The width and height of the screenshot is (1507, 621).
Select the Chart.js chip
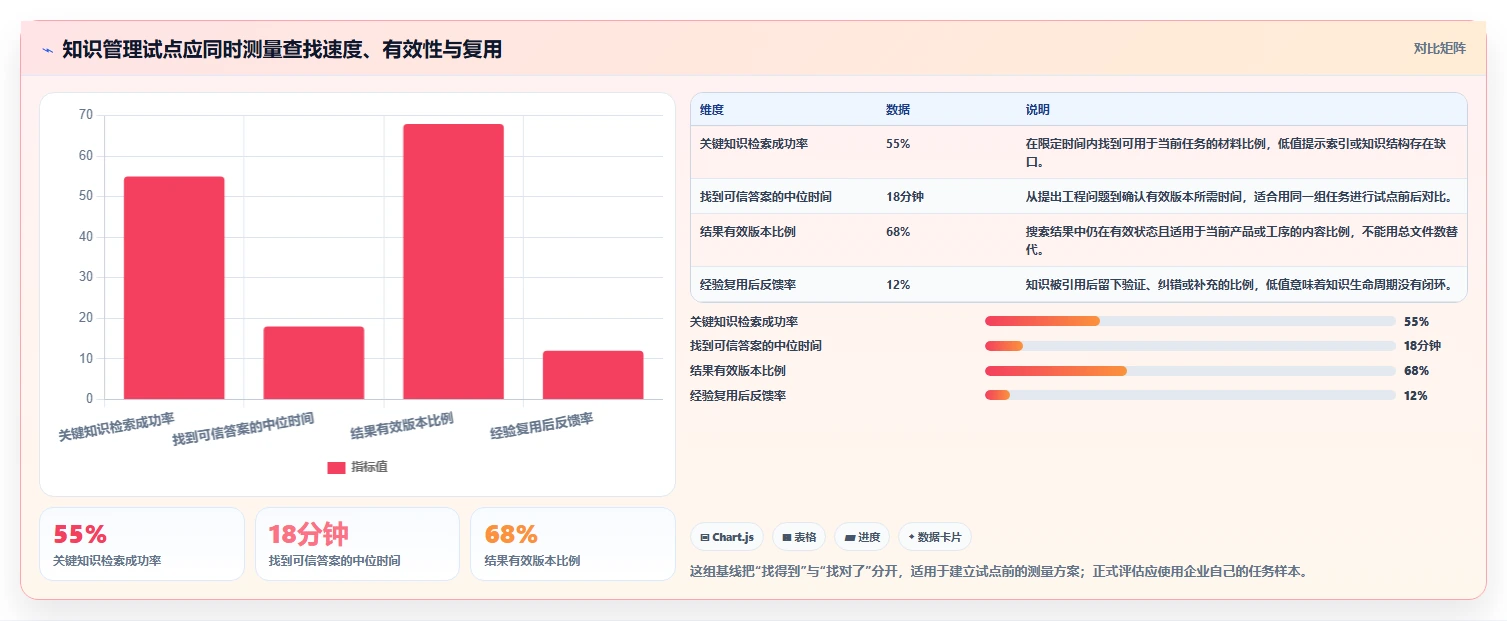tap(727, 537)
